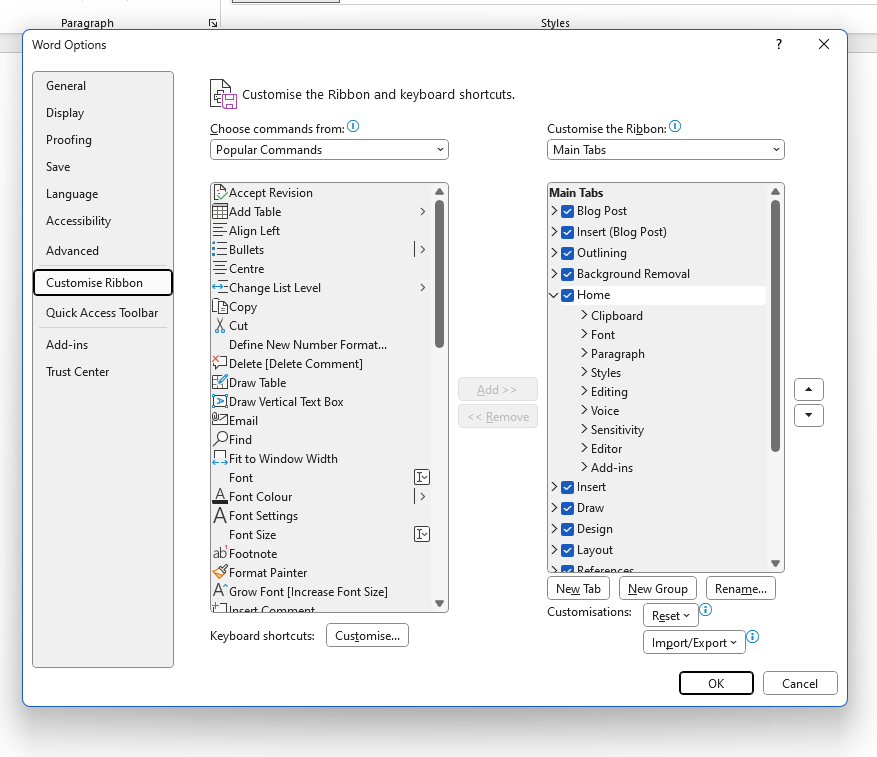
Task: Open the Customise the Ribbon dropdown
Action: (666, 150)
